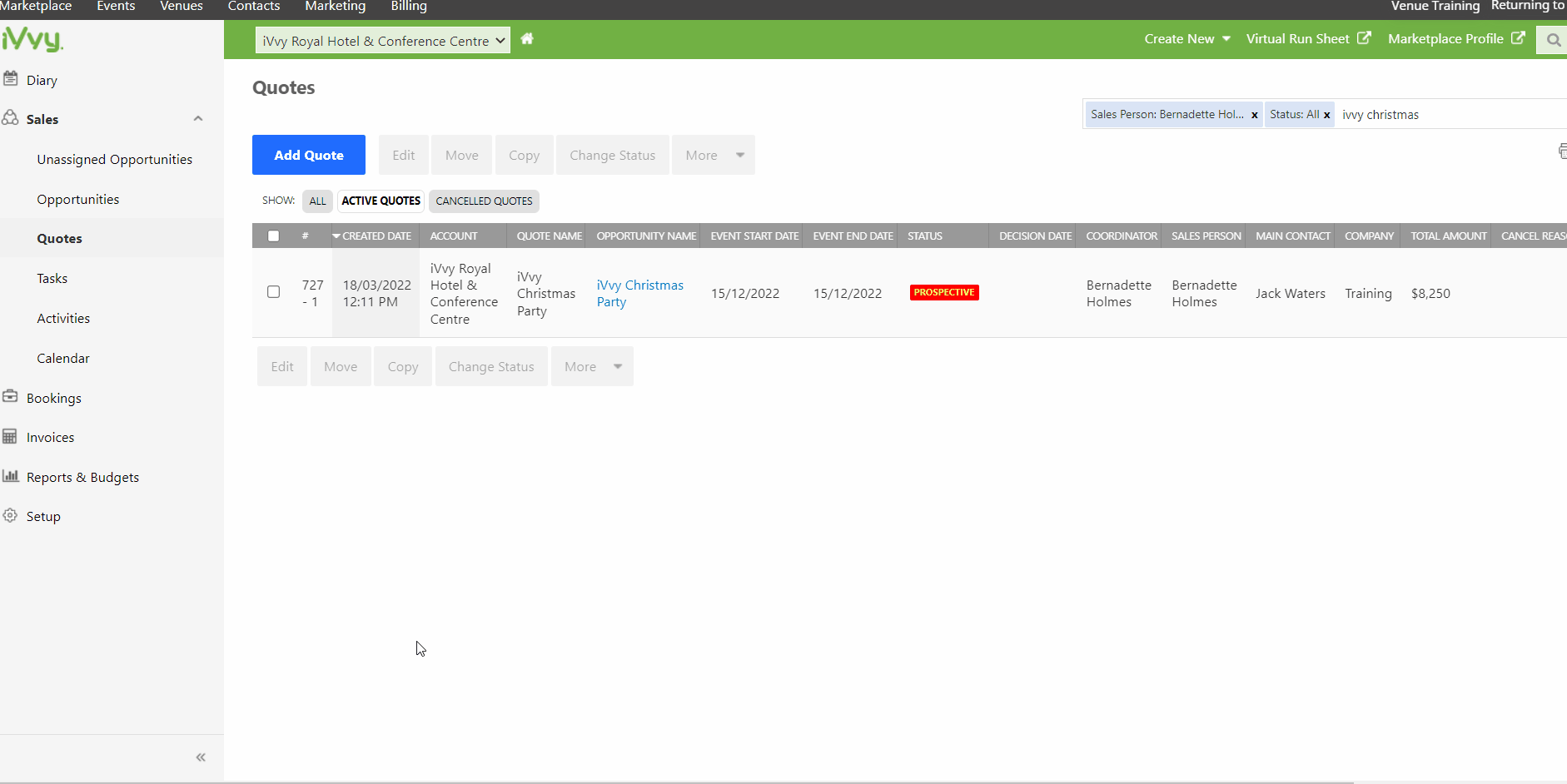Click the bottom Move button
The image size is (1567, 784).
pos(341,366)
